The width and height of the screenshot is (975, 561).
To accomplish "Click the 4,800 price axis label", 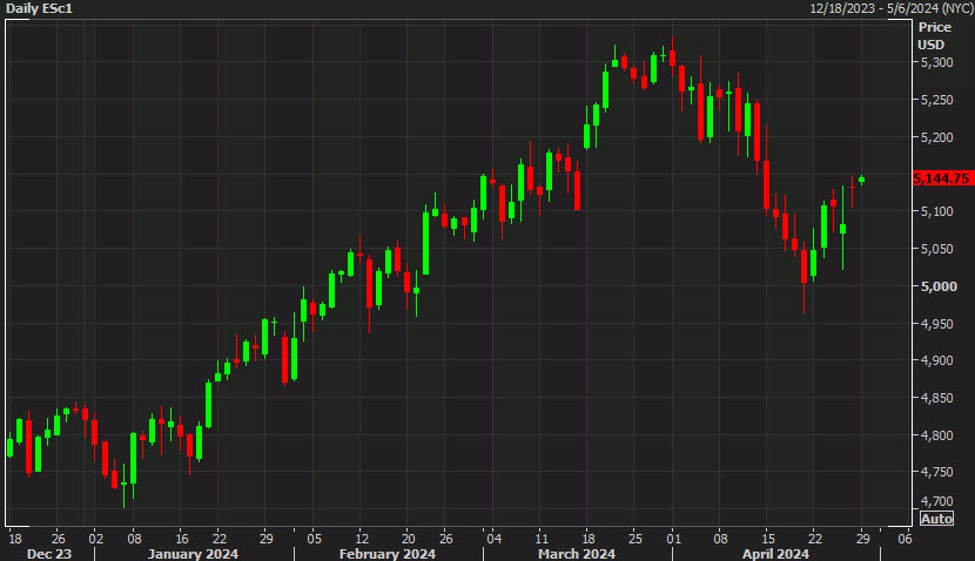I will [936, 435].
